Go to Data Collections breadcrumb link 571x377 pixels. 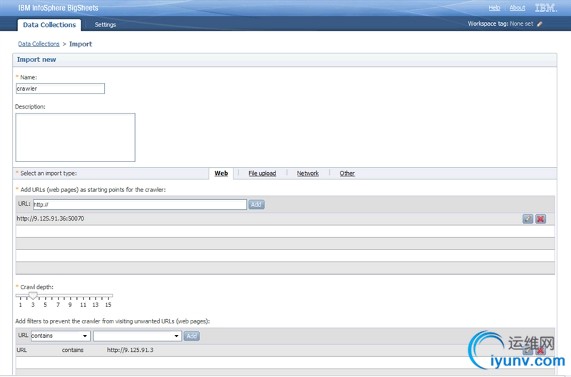(39, 44)
